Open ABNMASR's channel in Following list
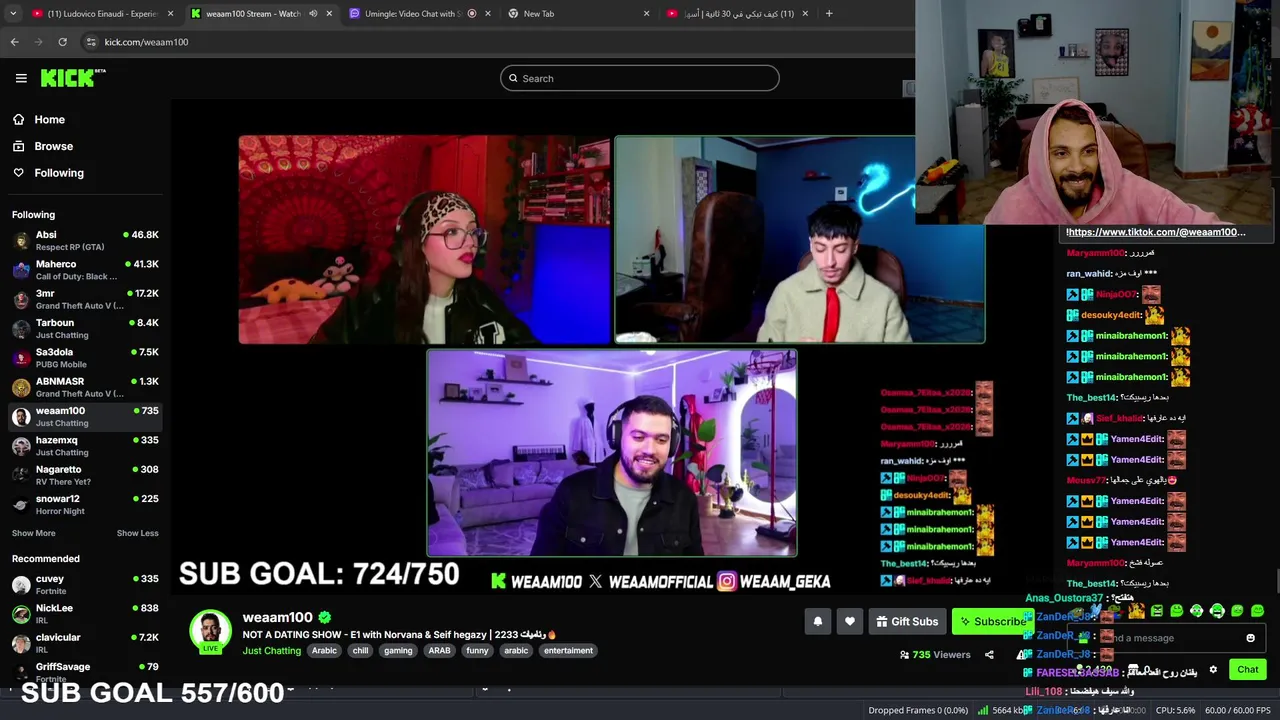This screenshot has width=1280, height=720. 85,387
